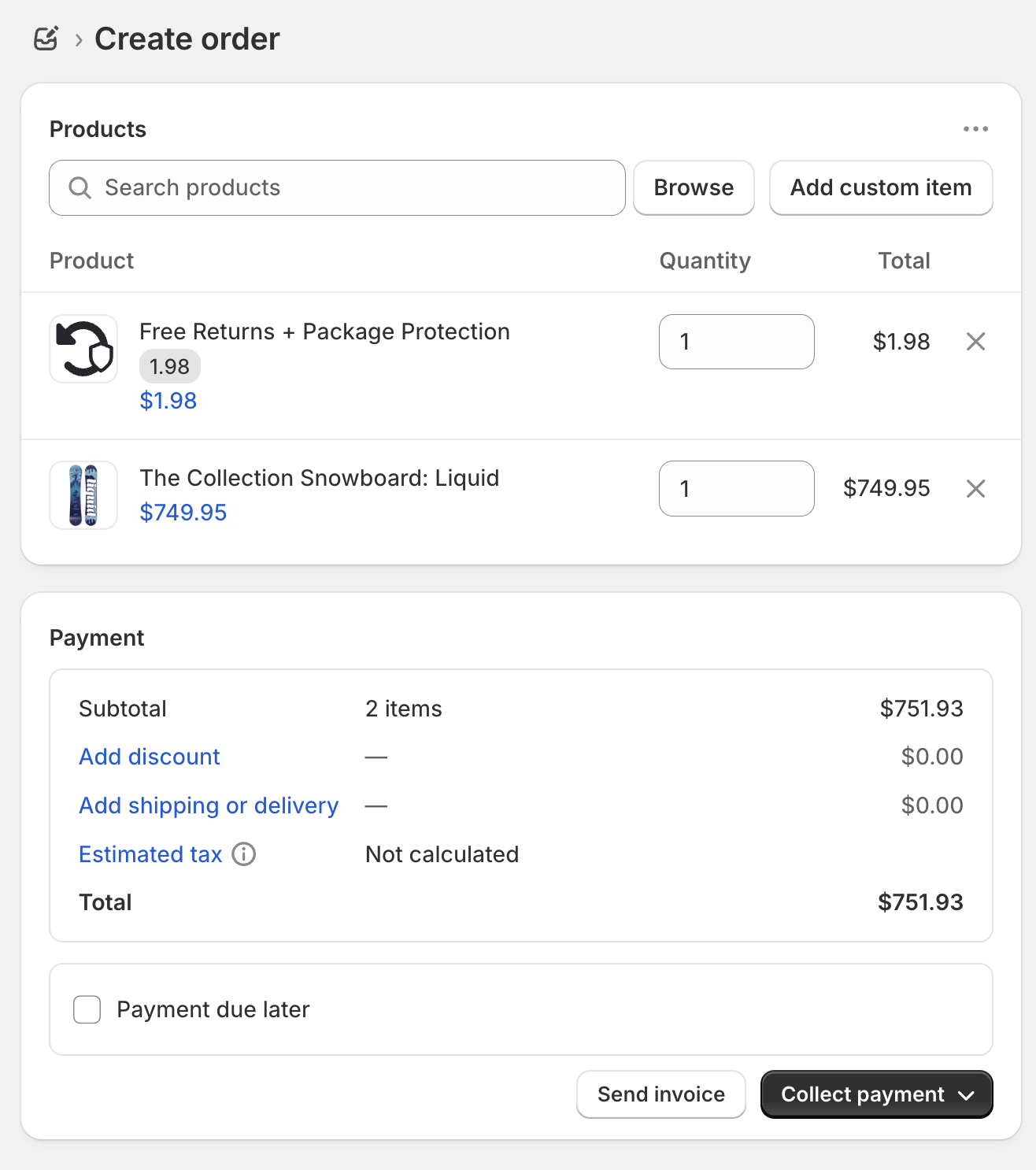Click the Free Returns shield thumbnail icon
The image size is (1036, 1170).
pyautogui.click(x=83, y=349)
